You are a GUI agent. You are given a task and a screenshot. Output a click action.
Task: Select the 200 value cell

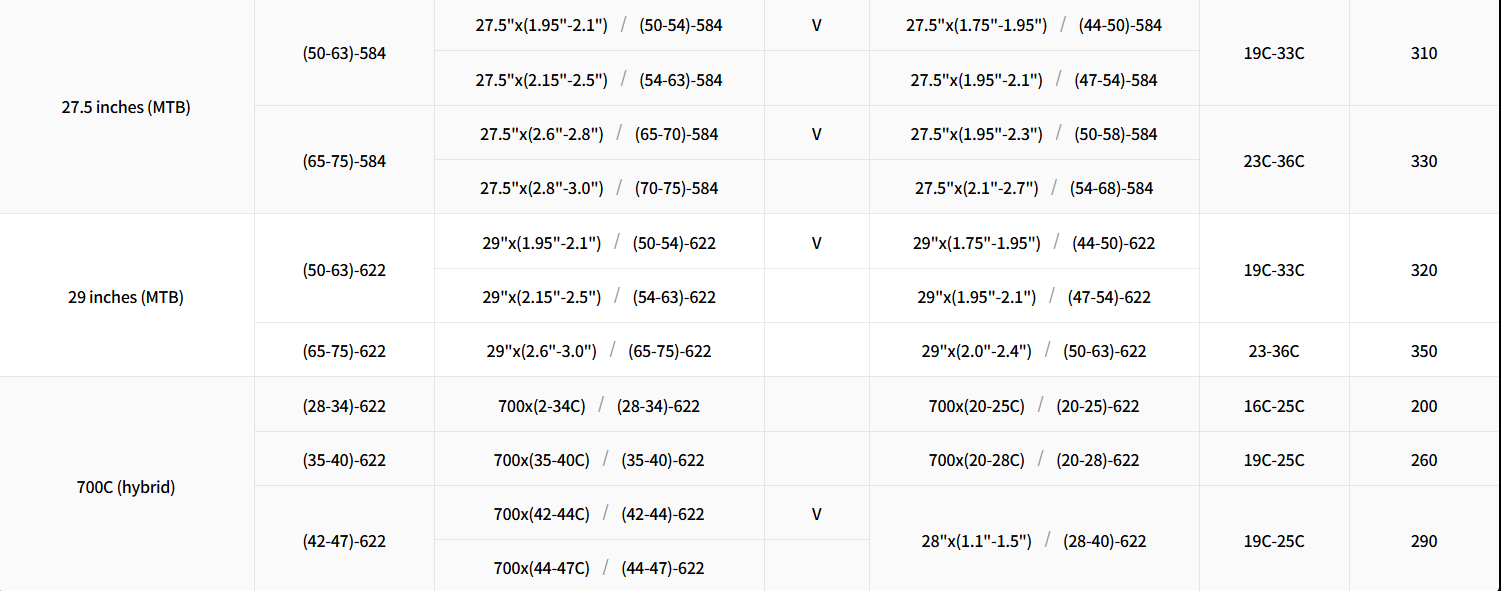[1424, 406]
